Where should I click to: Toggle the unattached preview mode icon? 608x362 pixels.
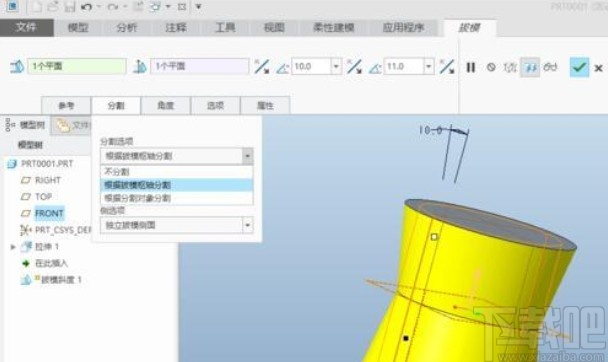pyautogui.click(x=510, y=67)
